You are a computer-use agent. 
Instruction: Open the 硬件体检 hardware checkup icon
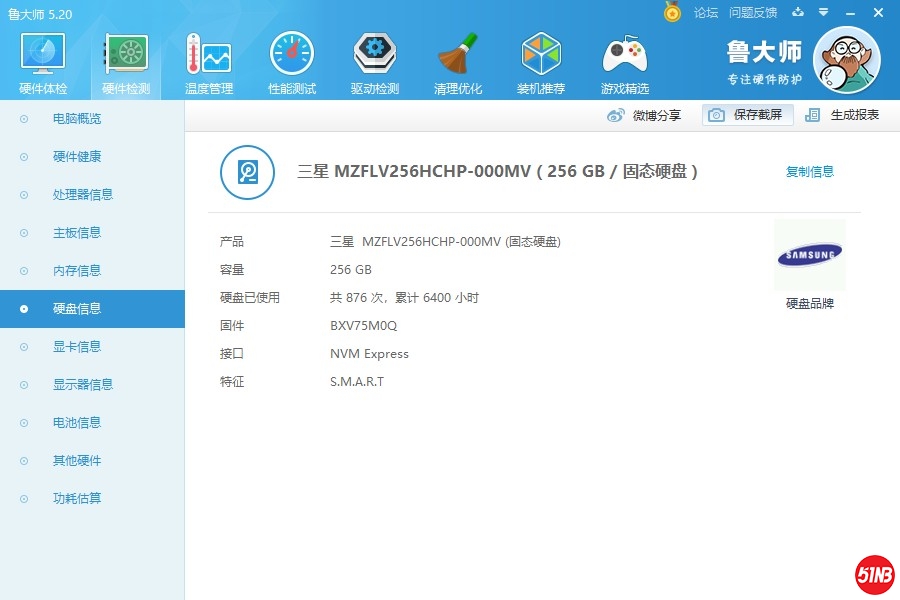[43, 57]
